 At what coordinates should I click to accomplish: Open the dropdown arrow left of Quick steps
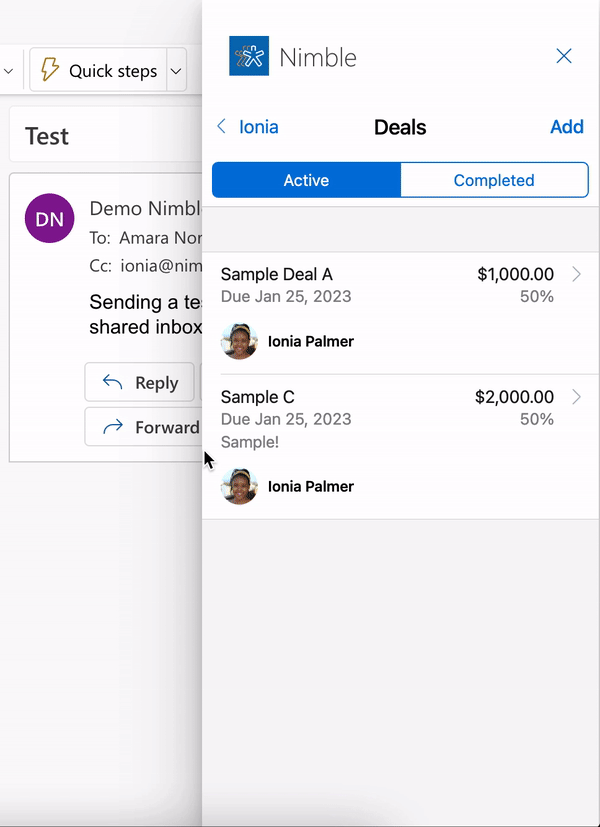9,71
